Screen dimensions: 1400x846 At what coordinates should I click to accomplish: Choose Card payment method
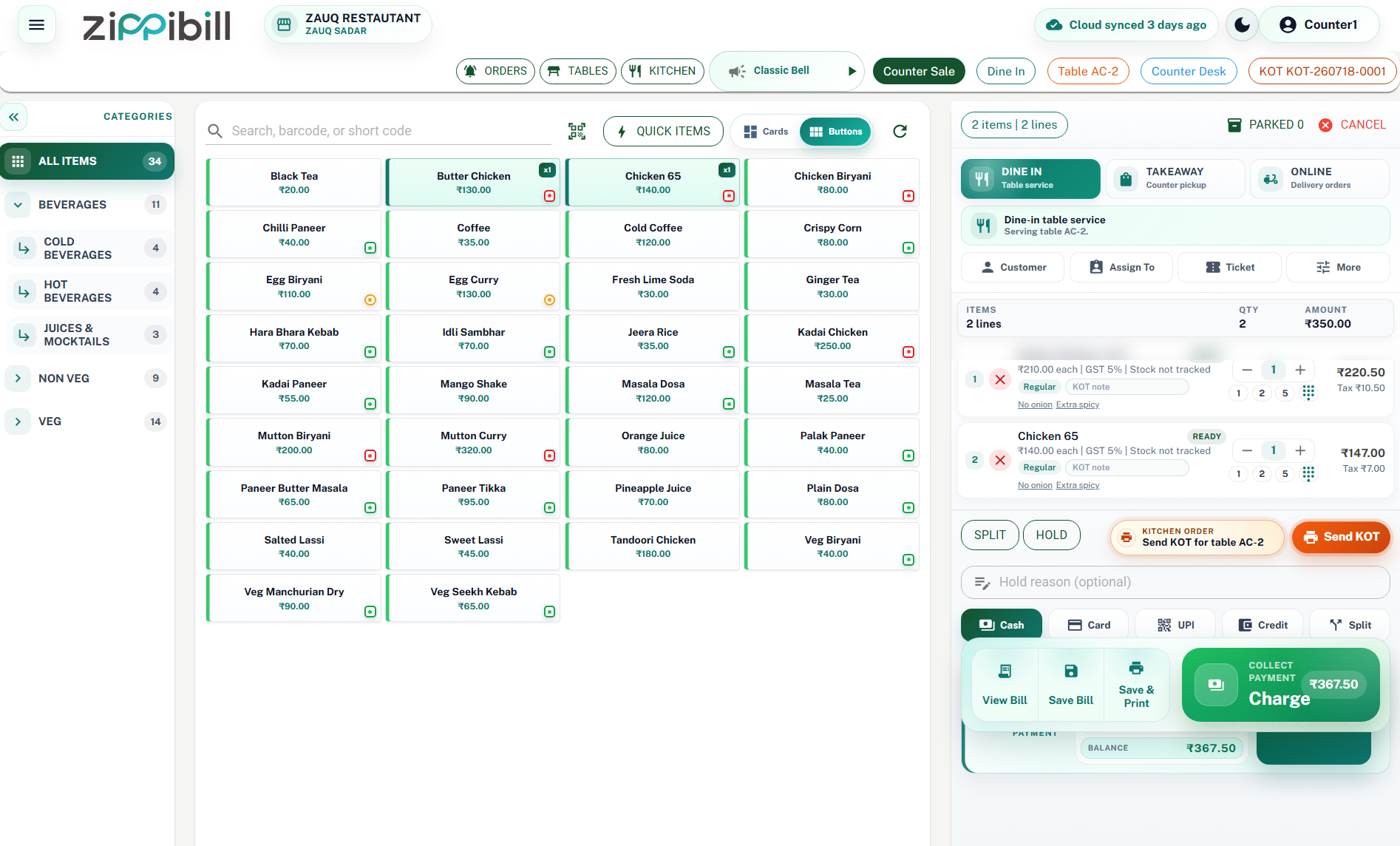click(x=1089, y=625)
